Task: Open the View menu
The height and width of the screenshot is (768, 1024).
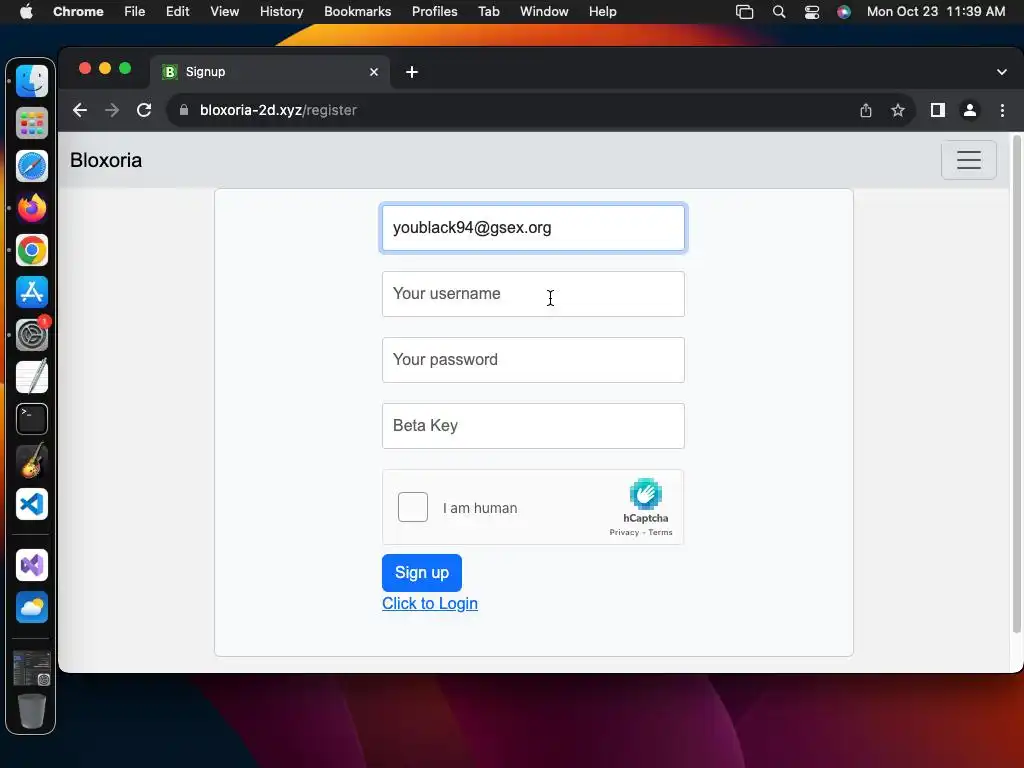Action: (225, 12)
